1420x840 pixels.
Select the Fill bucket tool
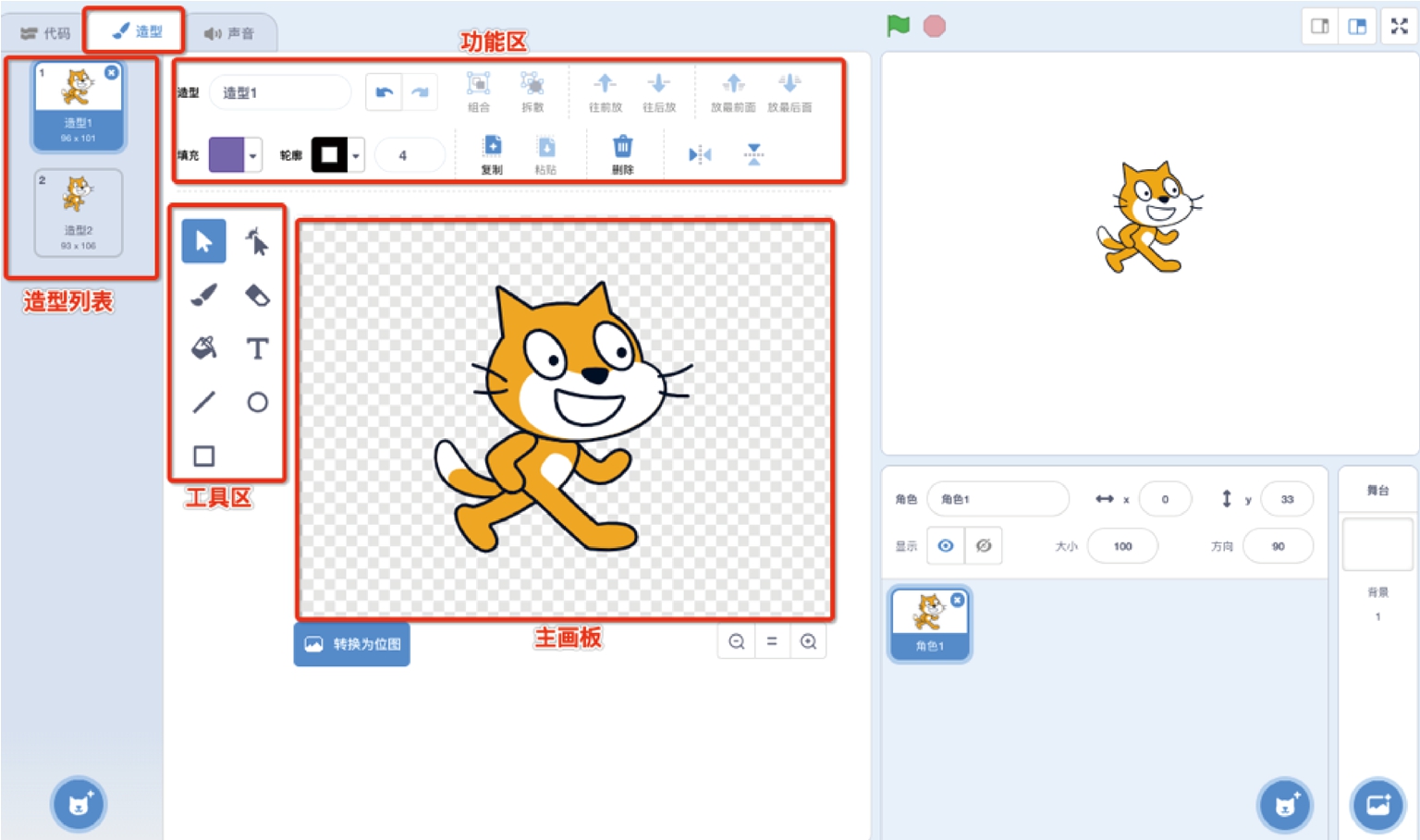click(203, 348)
